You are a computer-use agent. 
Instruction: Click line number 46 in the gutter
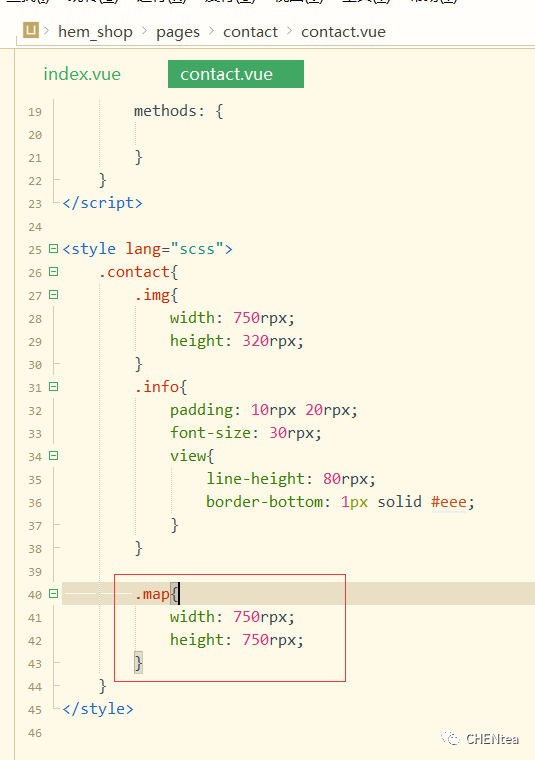[x=35, y=733]
